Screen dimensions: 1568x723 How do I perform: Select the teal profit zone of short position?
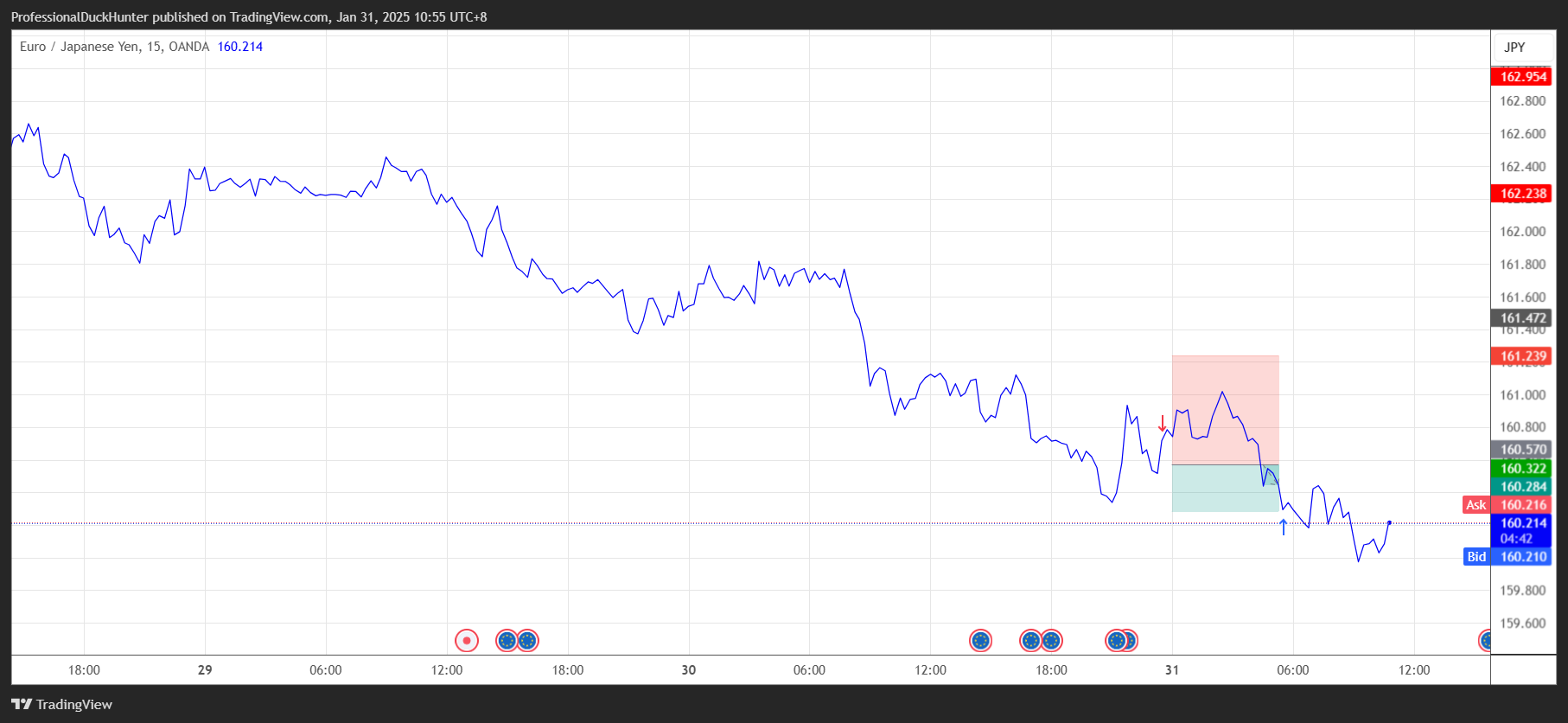click(x=1226, y=489)
